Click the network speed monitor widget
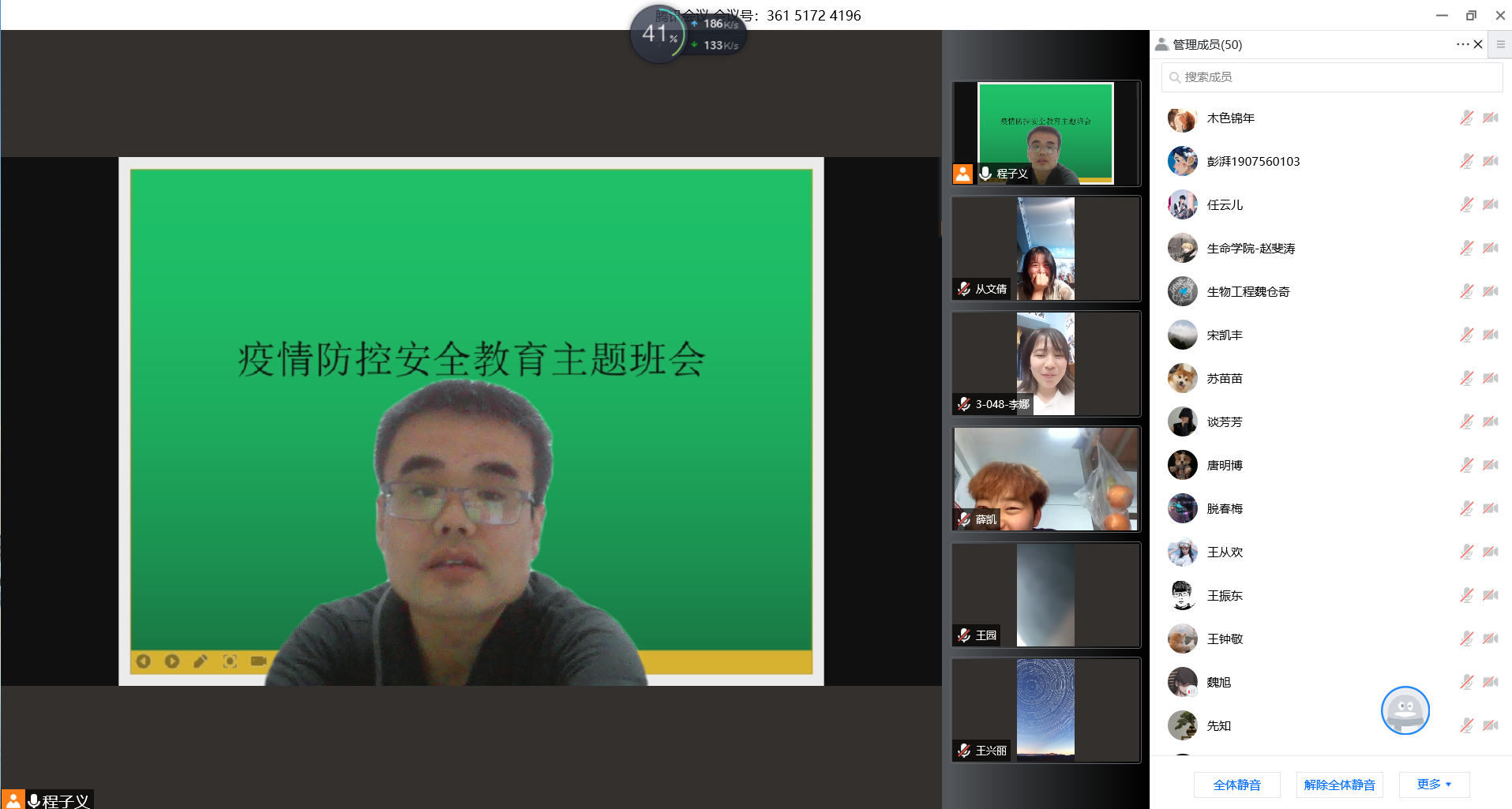1512x809 pixels. 688,35
